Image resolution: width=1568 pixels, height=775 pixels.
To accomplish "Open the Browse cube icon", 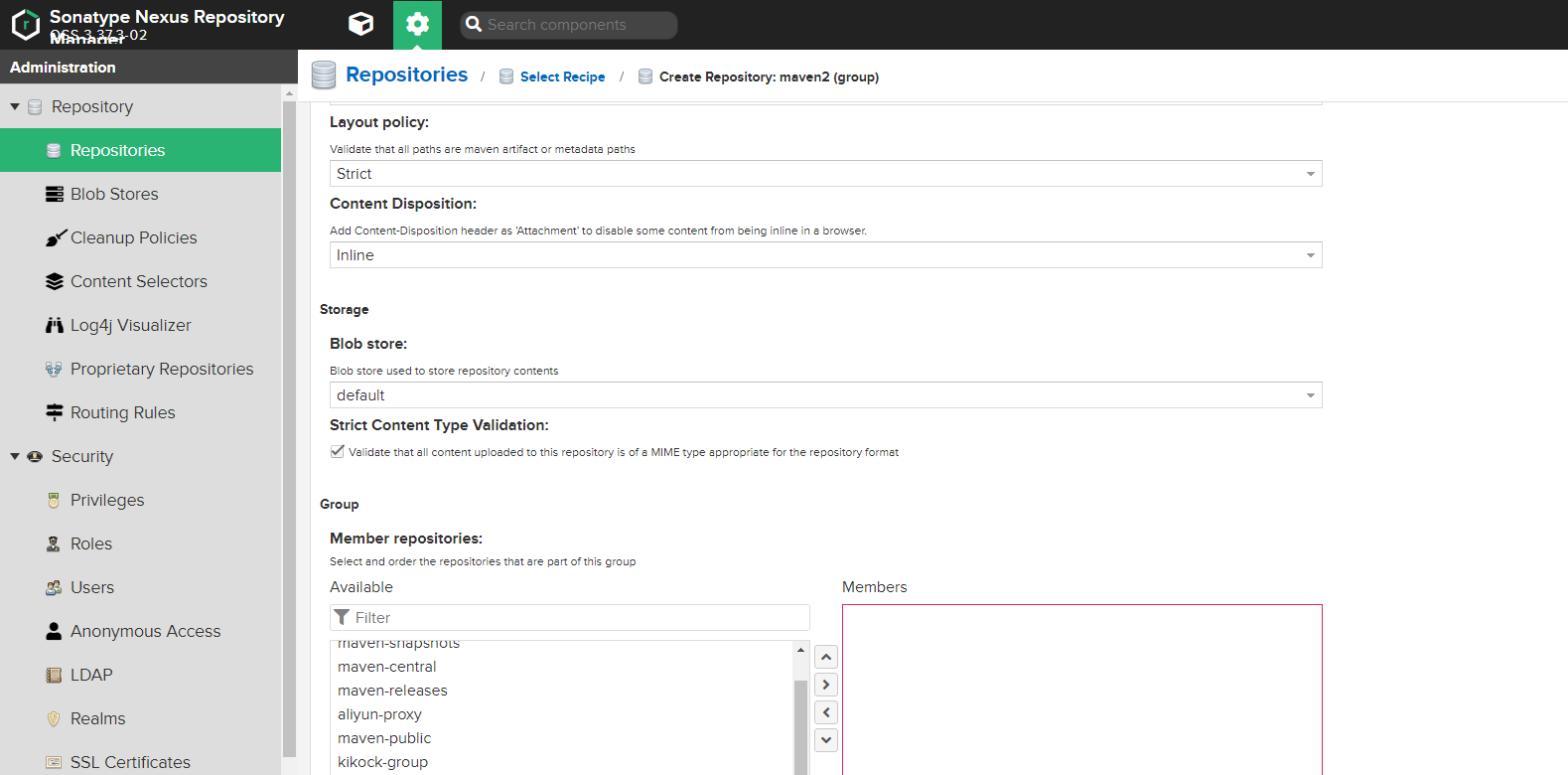I will pyautogui.click(x=361, y=24).
